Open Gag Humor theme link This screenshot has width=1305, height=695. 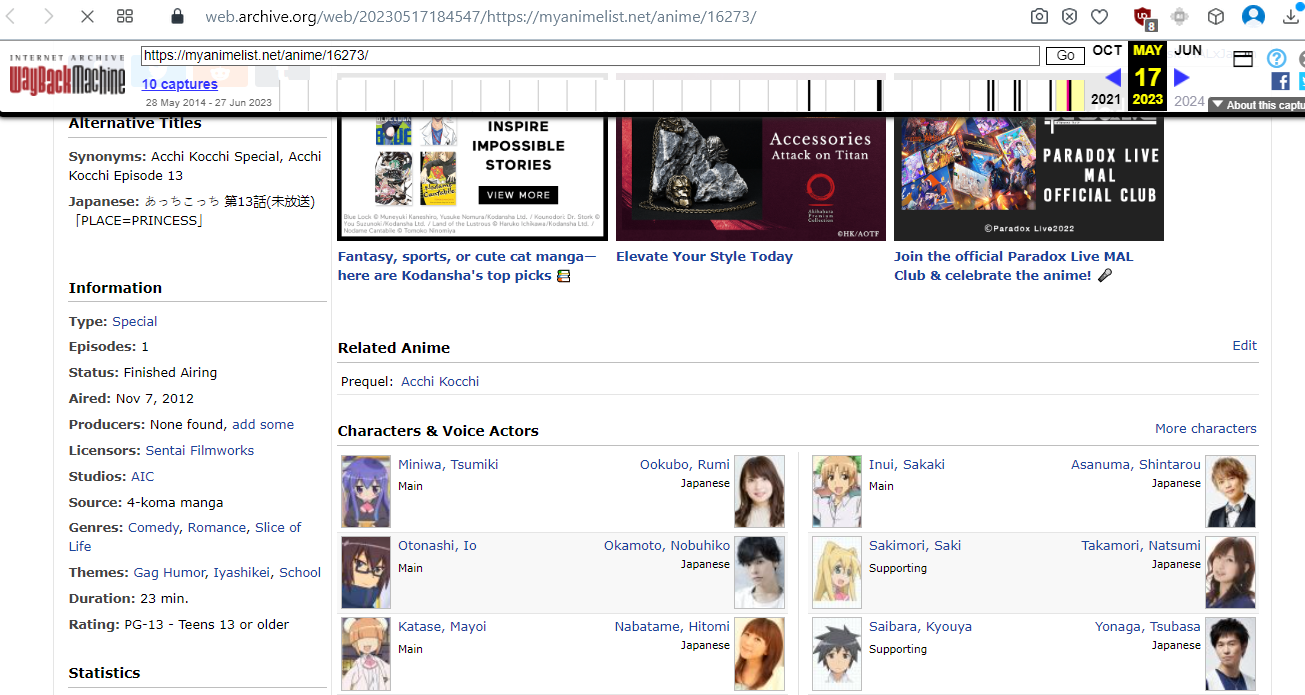(169, 573)
